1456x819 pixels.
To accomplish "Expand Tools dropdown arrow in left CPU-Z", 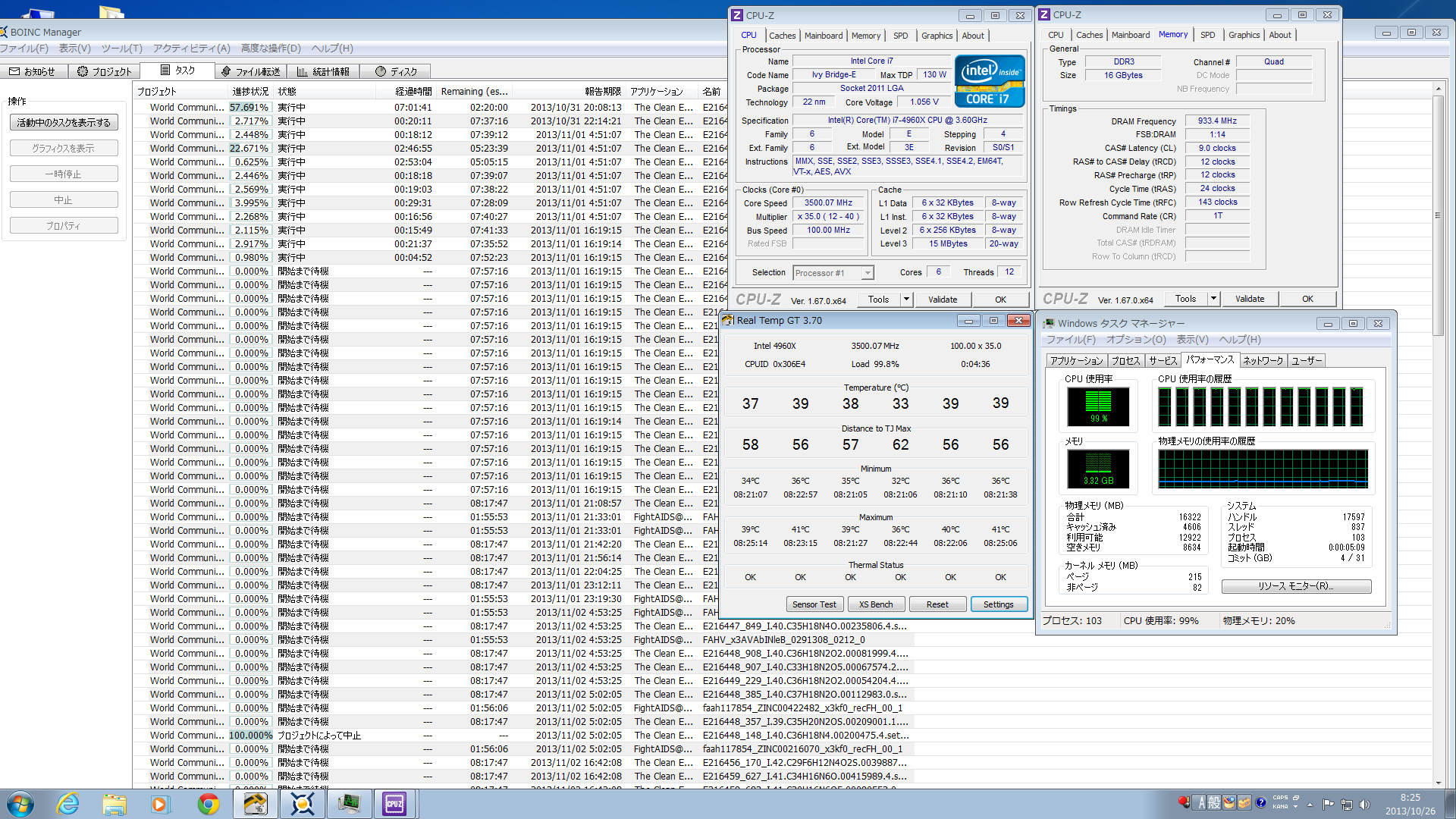I will tap(906, 300).
